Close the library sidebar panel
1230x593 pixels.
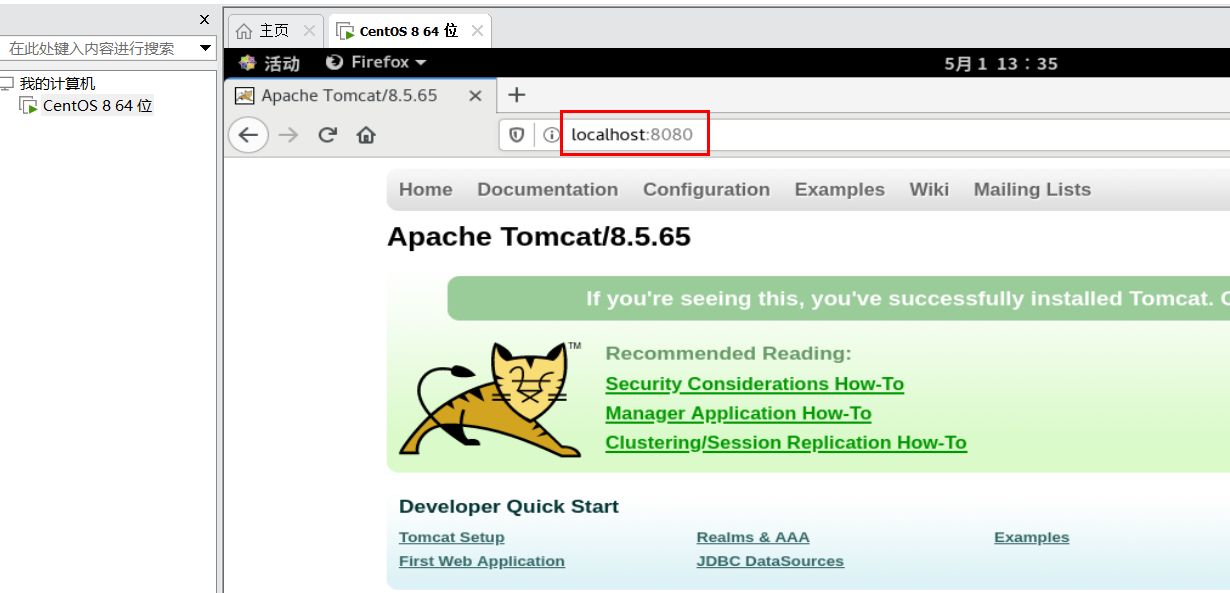tap(205, 19)
